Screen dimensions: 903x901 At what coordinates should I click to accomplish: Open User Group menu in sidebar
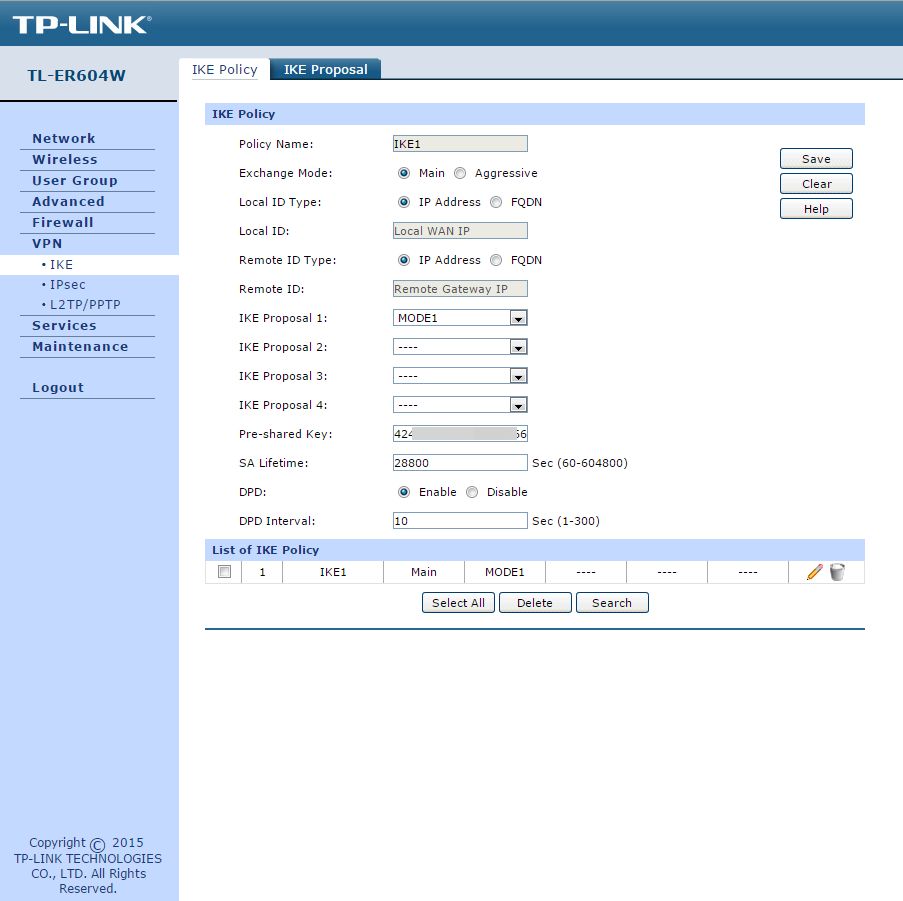75,181
